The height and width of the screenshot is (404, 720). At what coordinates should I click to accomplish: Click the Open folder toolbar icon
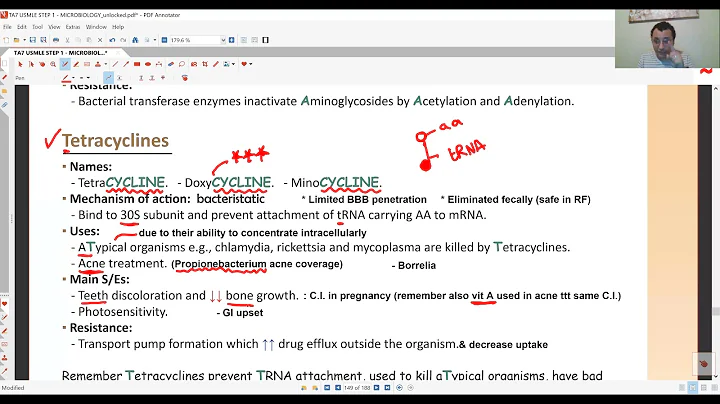(17, 40)
